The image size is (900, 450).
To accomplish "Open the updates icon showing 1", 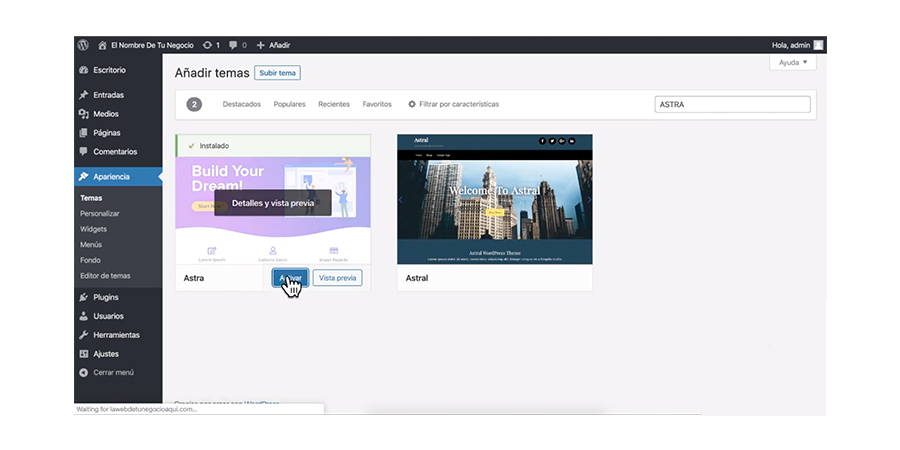I will tap(207, 45).
